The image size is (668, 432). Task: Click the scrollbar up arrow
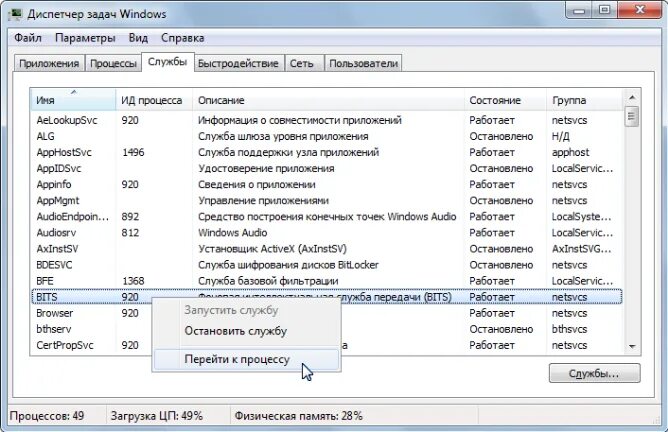[x=632, y=98]
